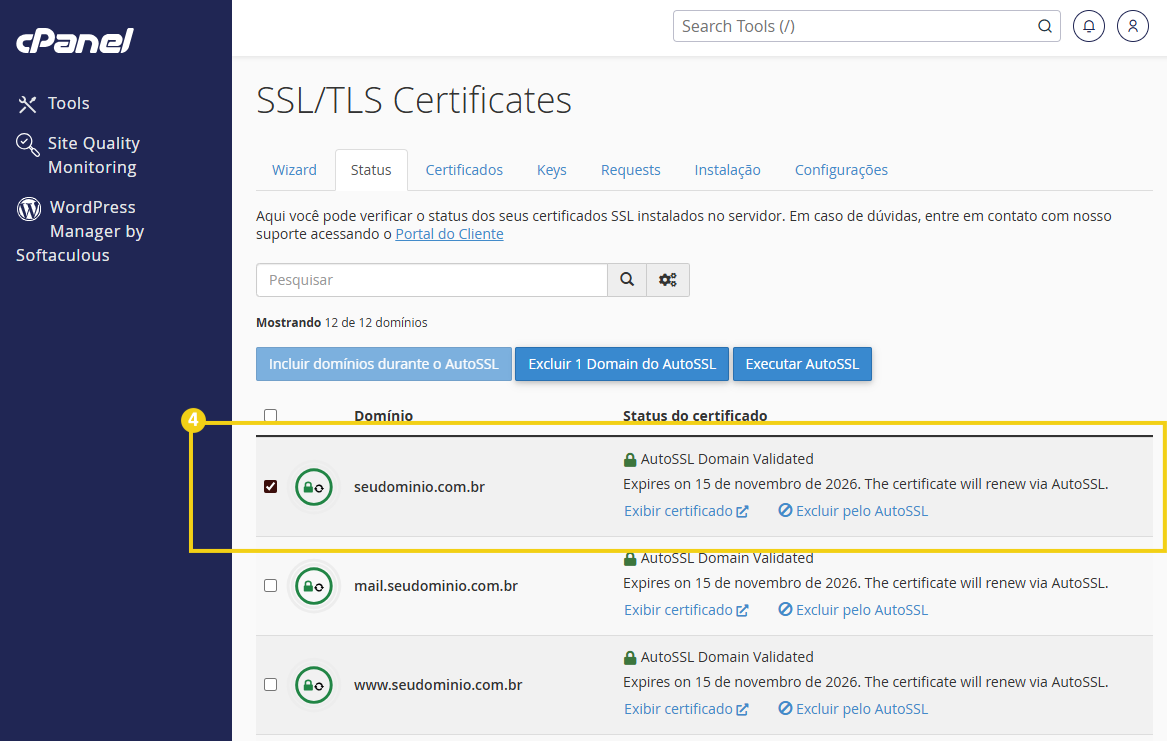
Task: Click the Mostrando 12 de 12 domínios text
Action: tap(342, 323)
